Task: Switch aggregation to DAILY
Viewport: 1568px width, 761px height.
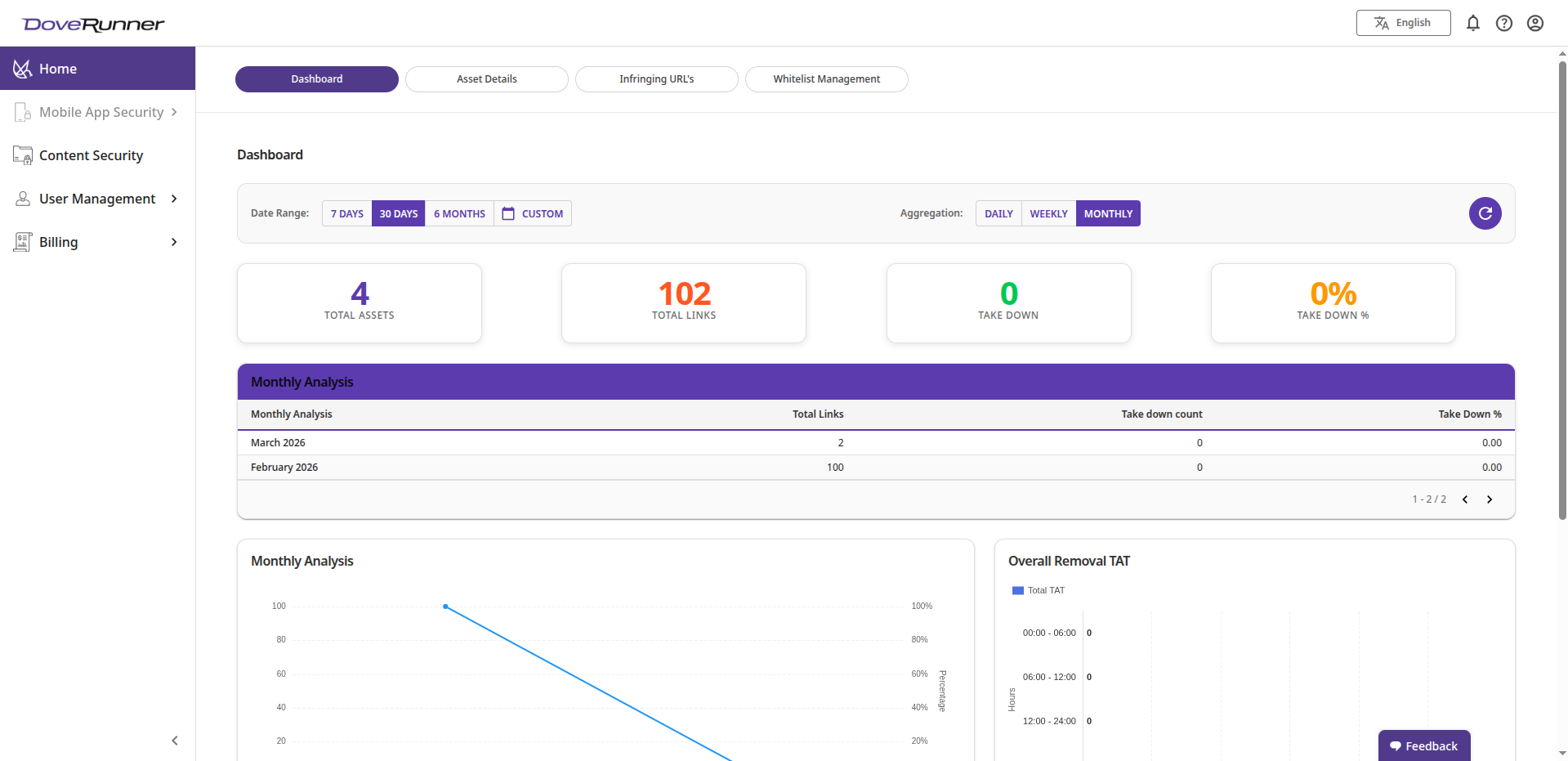Action: [998, 213]
